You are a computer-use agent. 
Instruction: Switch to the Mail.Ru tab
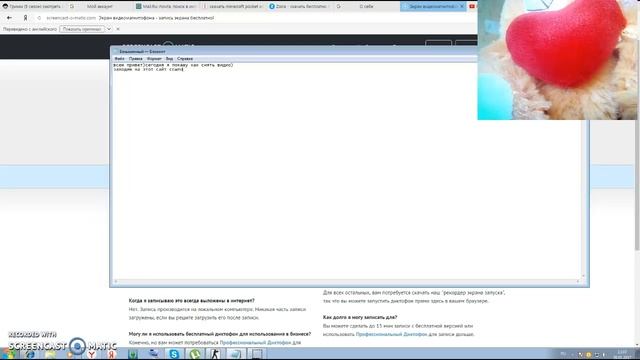(166, 7)
